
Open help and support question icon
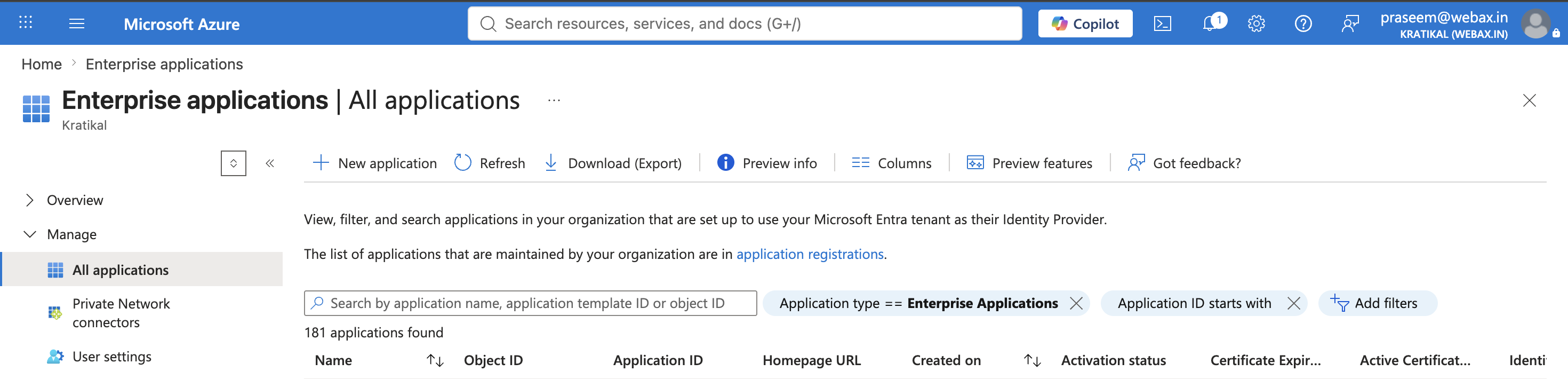click(1303, 24)
